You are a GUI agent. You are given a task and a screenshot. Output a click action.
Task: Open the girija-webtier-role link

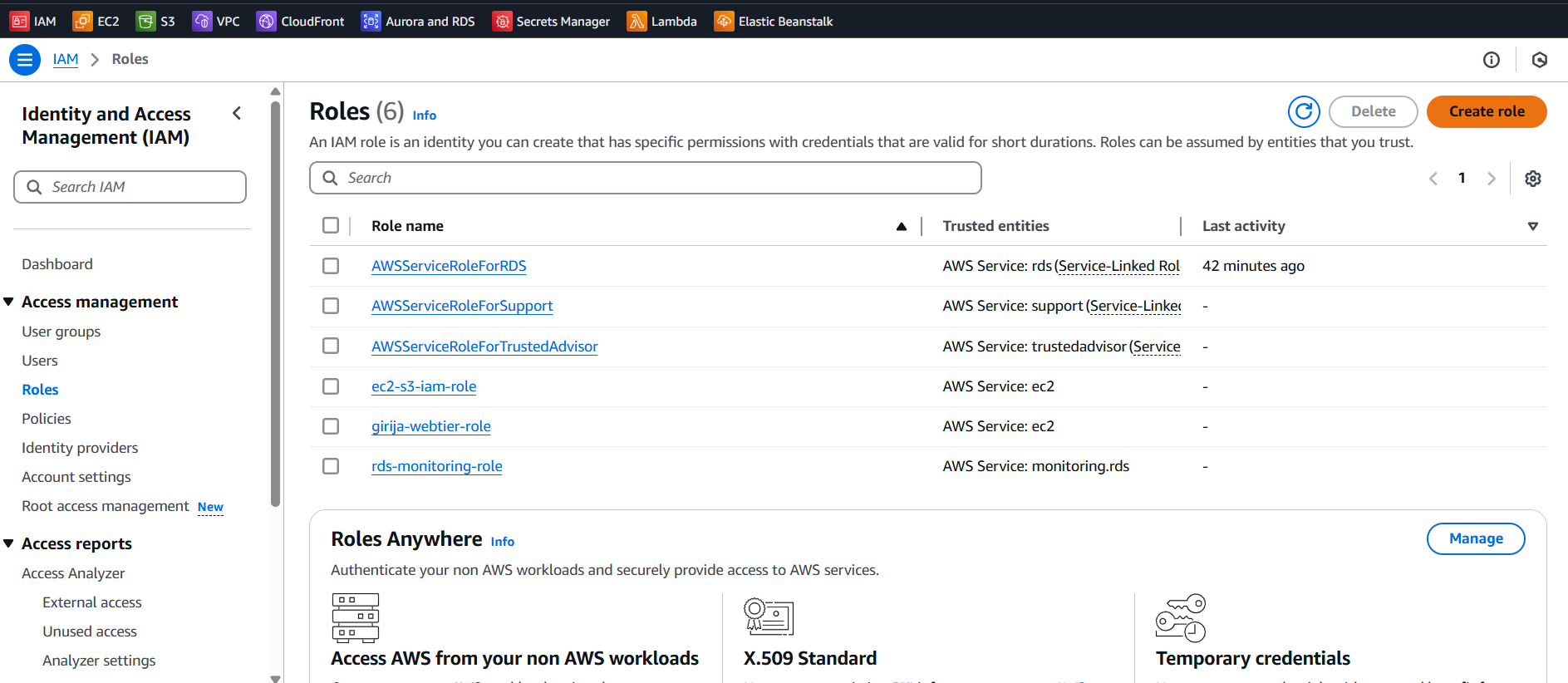point(431,426)
